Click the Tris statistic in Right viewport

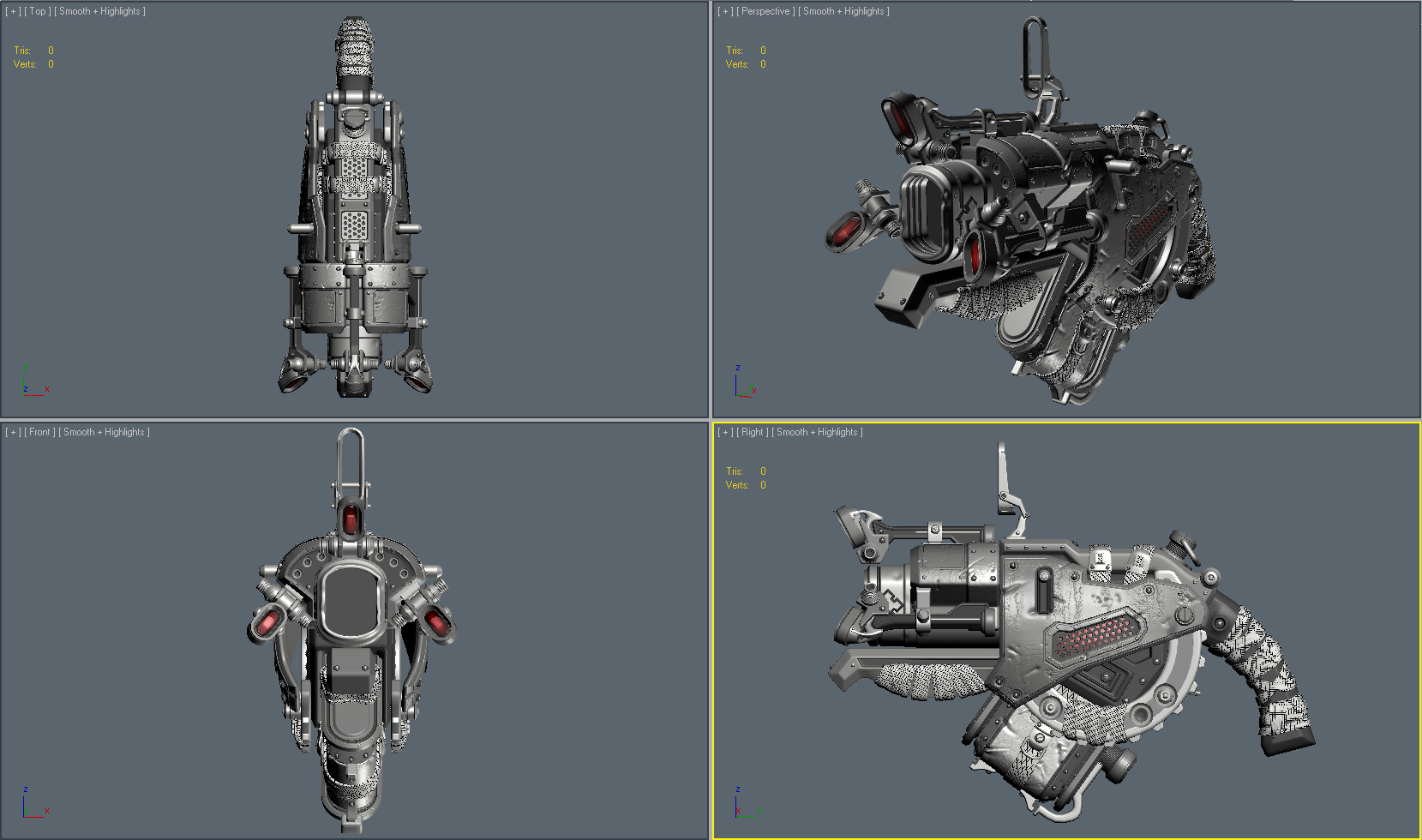tap(746, 471)
